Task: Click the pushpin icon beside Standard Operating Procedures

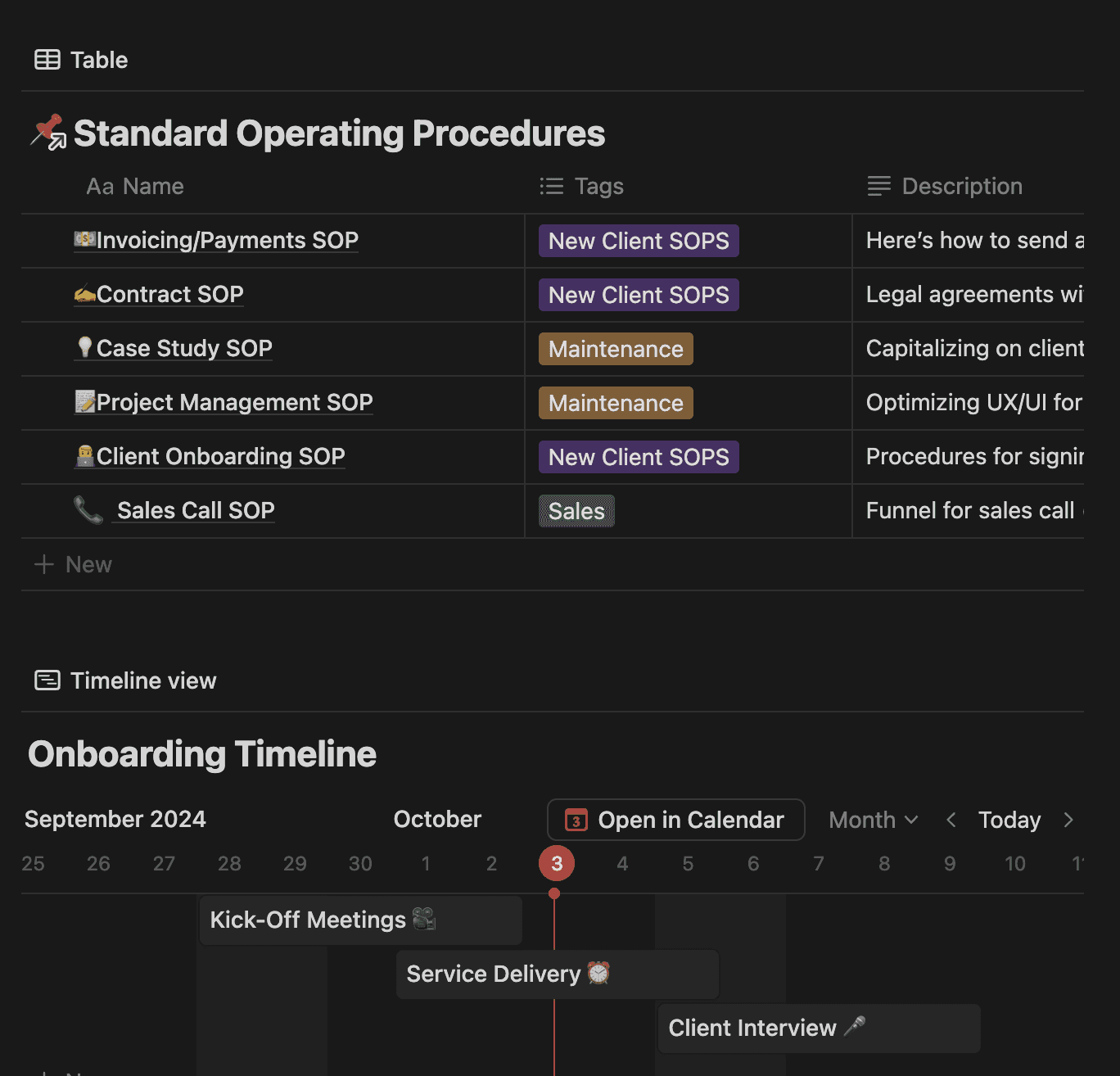Action: tap(48, 132)
